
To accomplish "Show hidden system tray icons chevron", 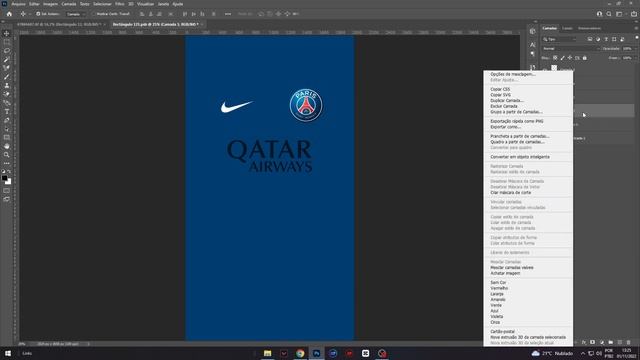I will pyautogui.click(x=583, y=353).
